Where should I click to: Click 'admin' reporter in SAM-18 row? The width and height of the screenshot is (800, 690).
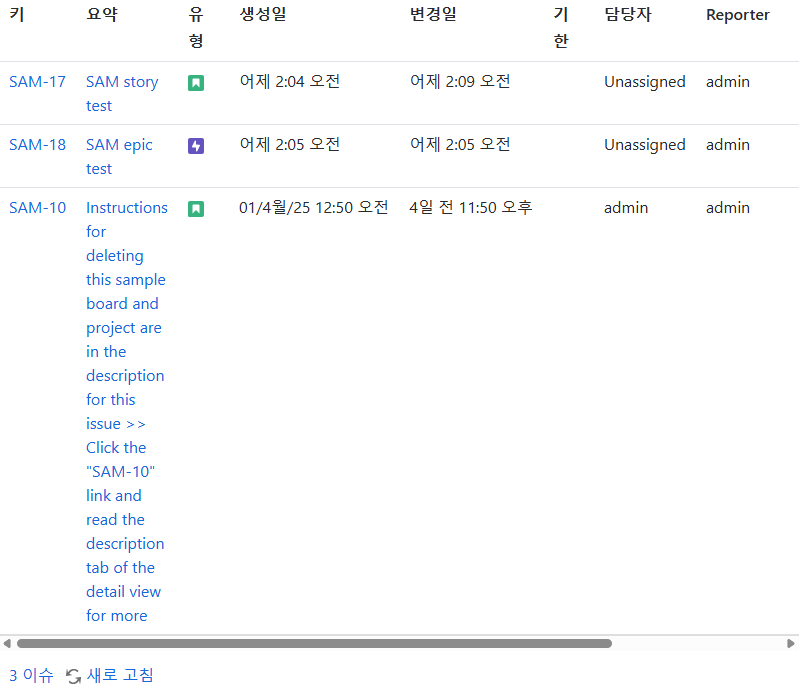[728, 145]
